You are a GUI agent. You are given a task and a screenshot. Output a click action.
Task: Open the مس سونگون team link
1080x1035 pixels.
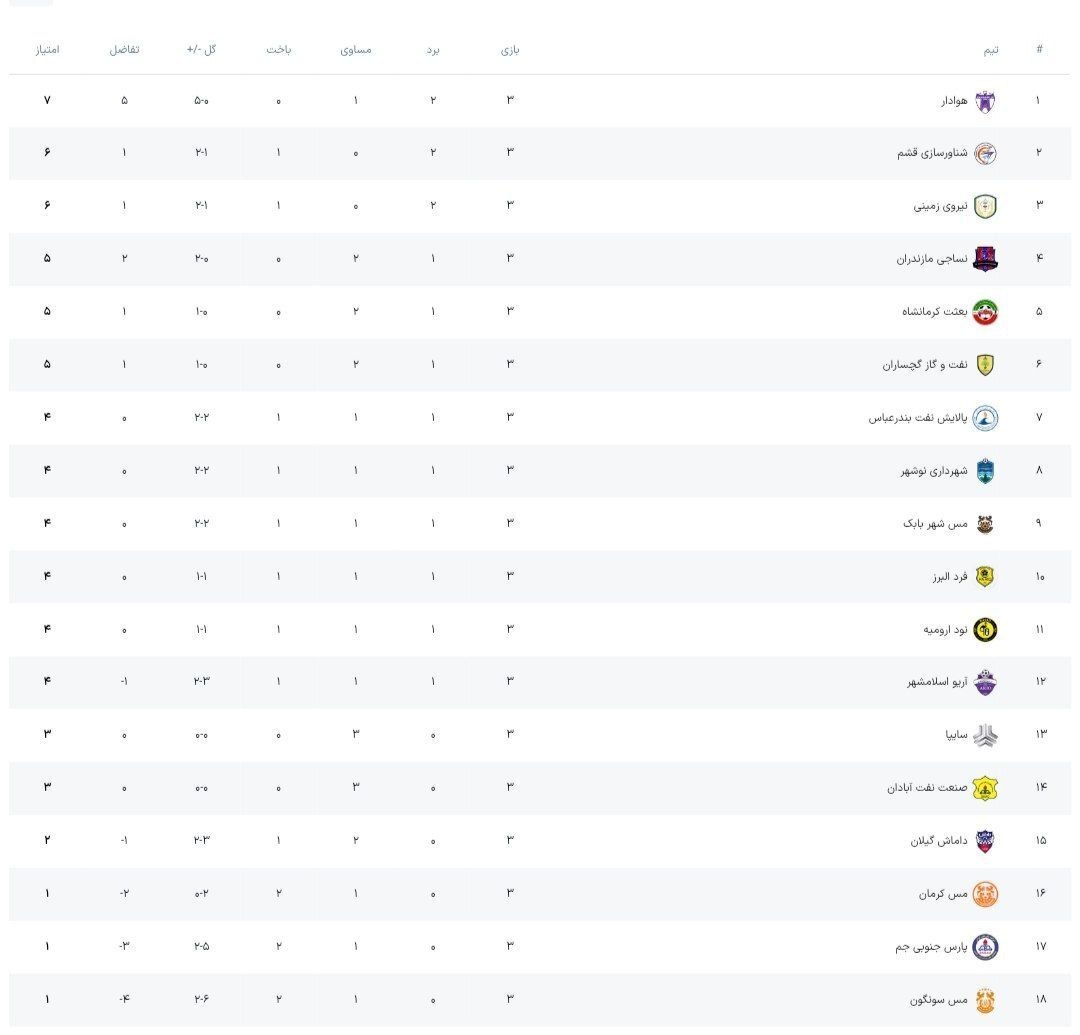tap(939, 999)
